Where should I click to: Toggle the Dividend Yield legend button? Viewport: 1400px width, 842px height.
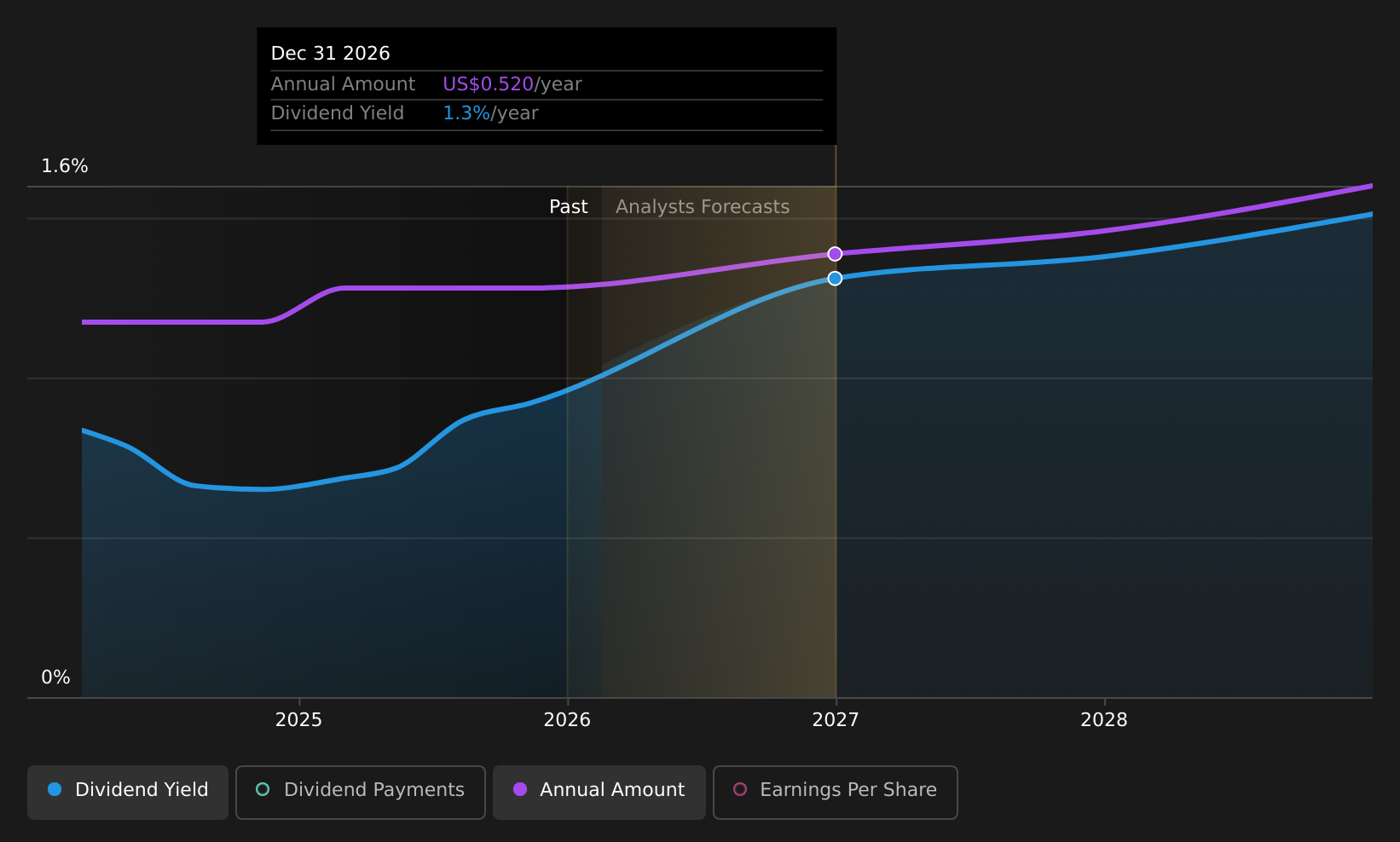pyautogui.click(x=128, y=792)
